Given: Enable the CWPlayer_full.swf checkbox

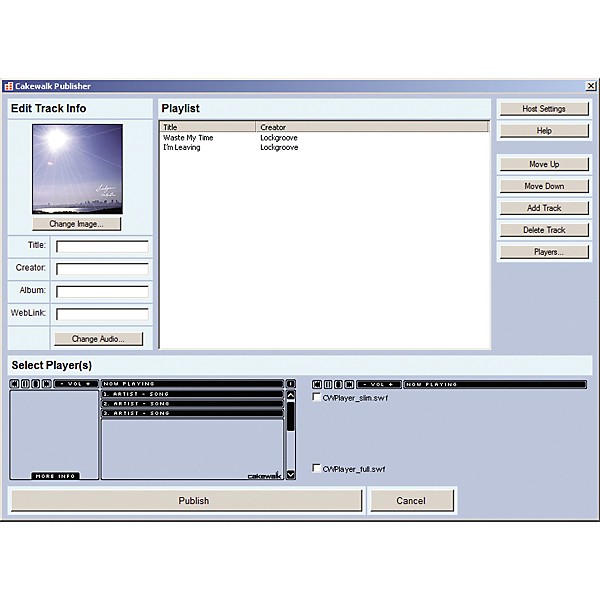Looking at the screenshot, I should click(316, 468).
